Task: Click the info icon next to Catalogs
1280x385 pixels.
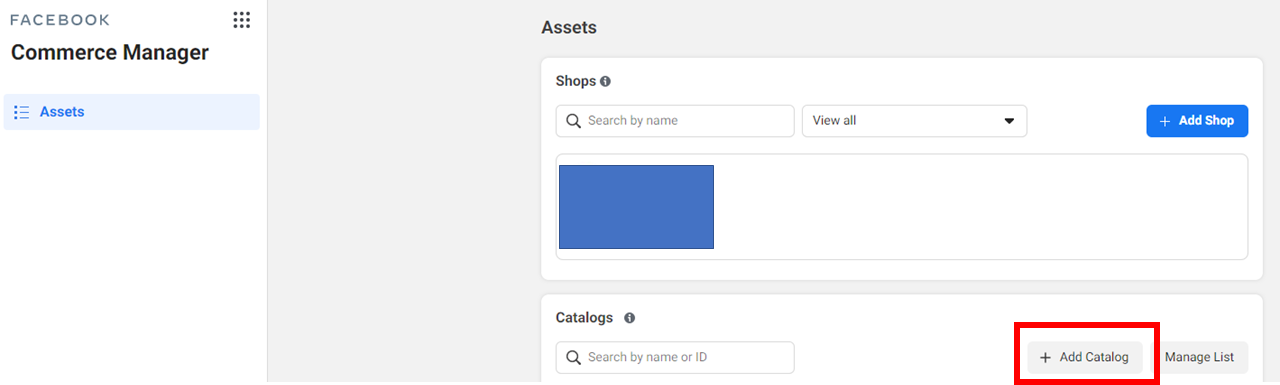Action: tap(629, 318)
